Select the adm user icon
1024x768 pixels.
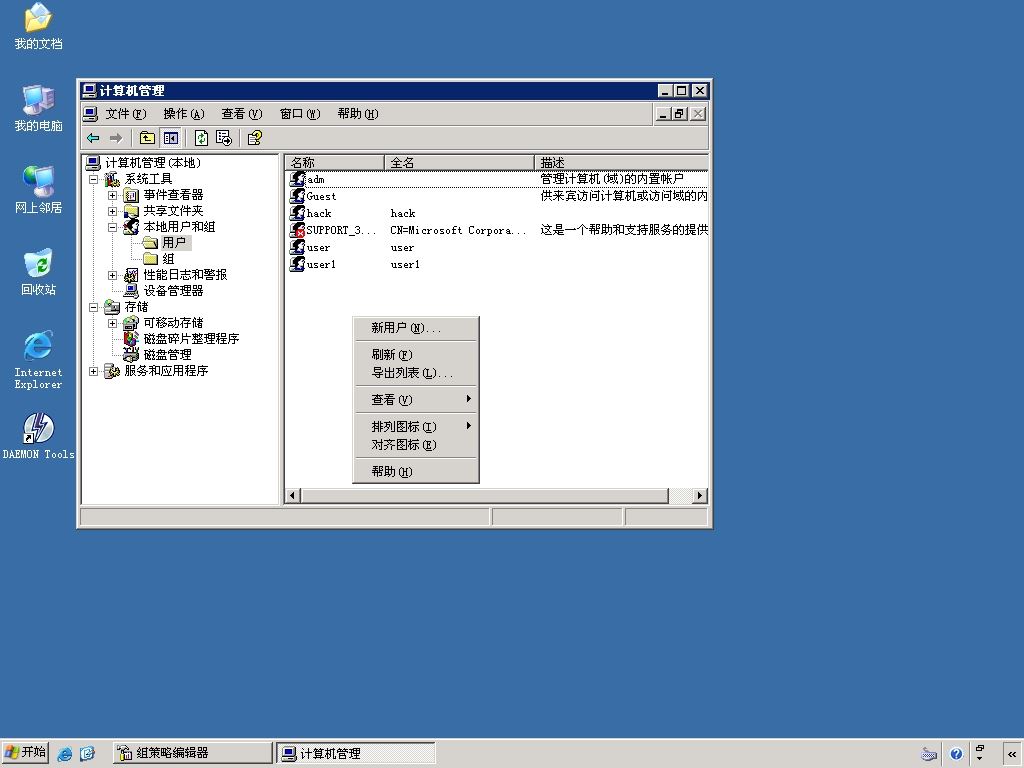(x=297, y=179)
